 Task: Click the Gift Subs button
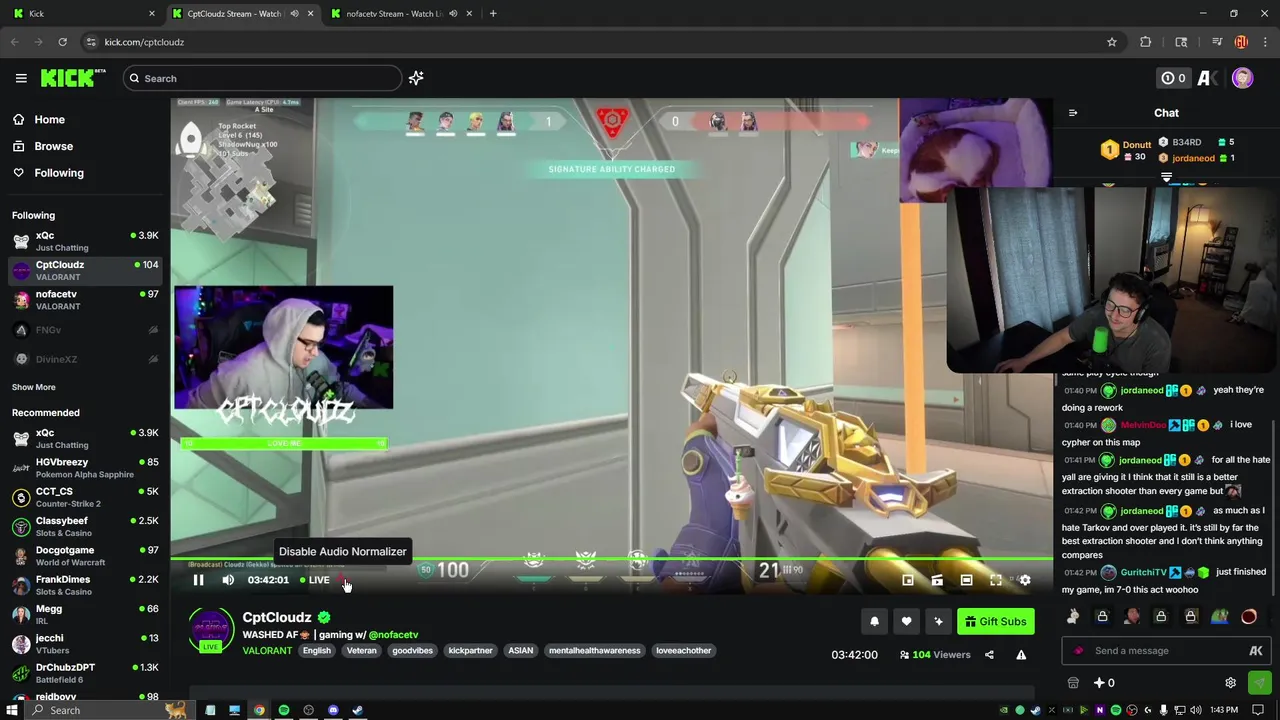pyautogui.click(x=995, y=622)
